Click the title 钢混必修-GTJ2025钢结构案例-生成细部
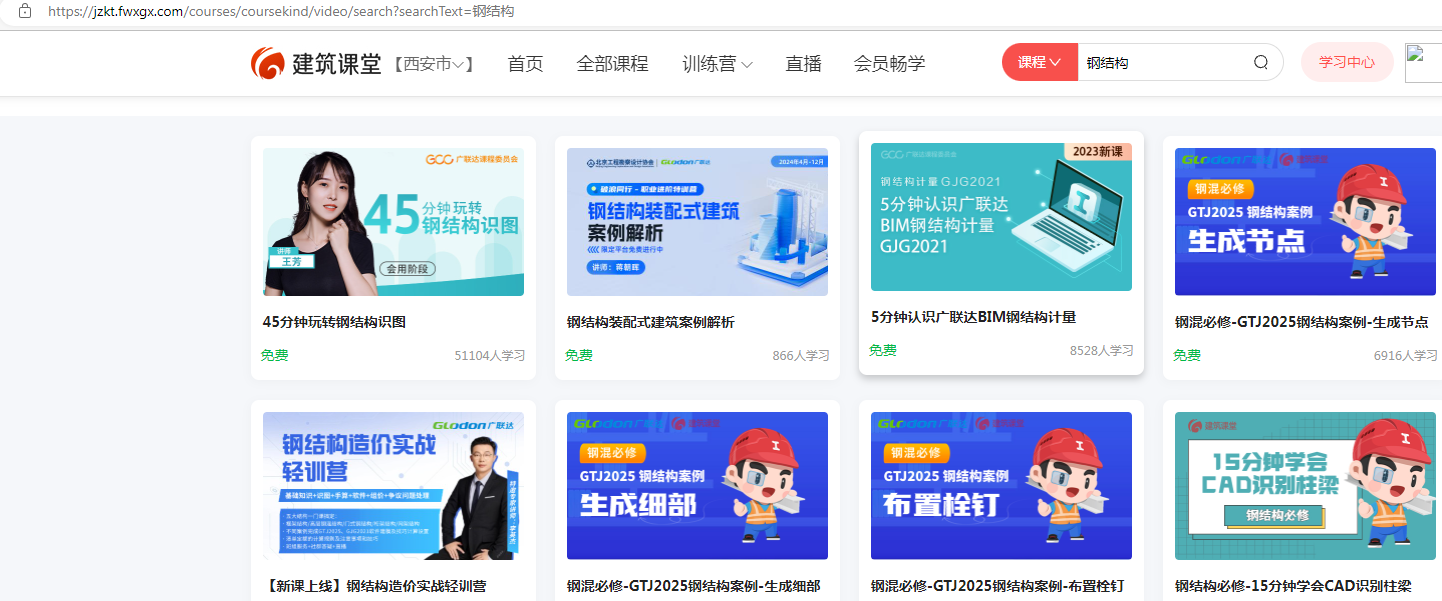 click(693, 586)
